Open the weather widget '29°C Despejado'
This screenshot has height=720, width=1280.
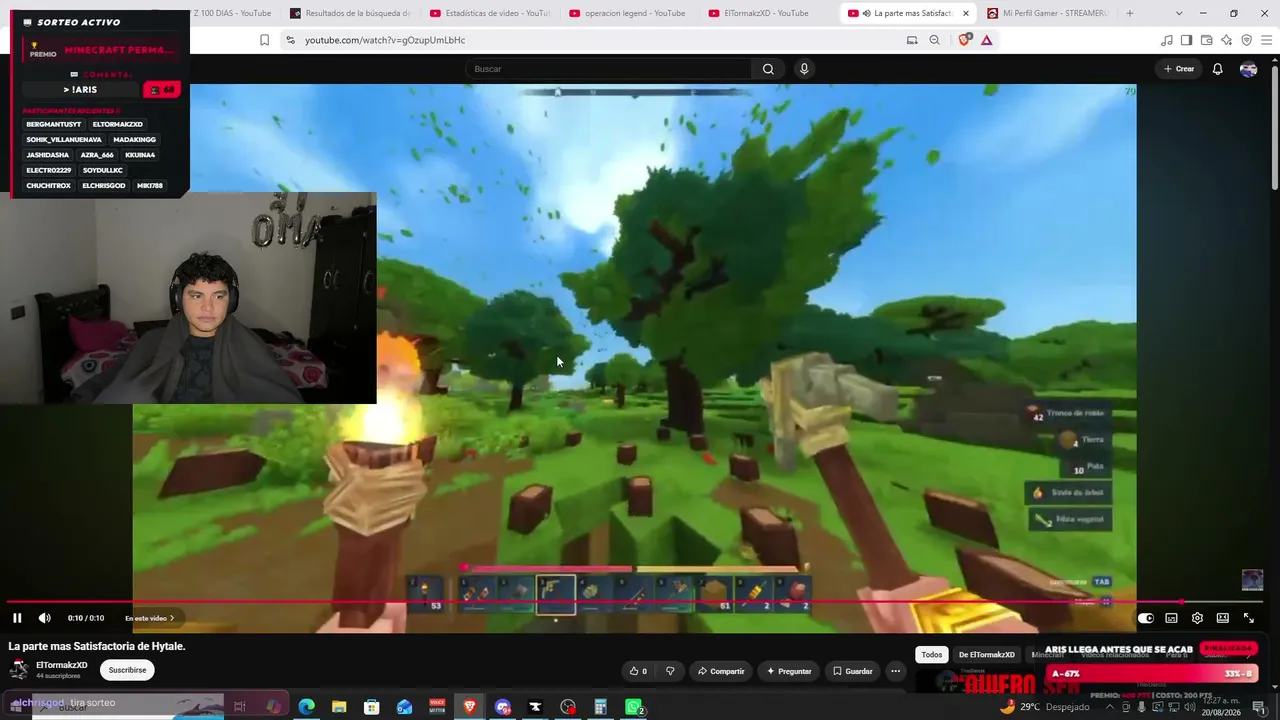[x=1045, y=707]
